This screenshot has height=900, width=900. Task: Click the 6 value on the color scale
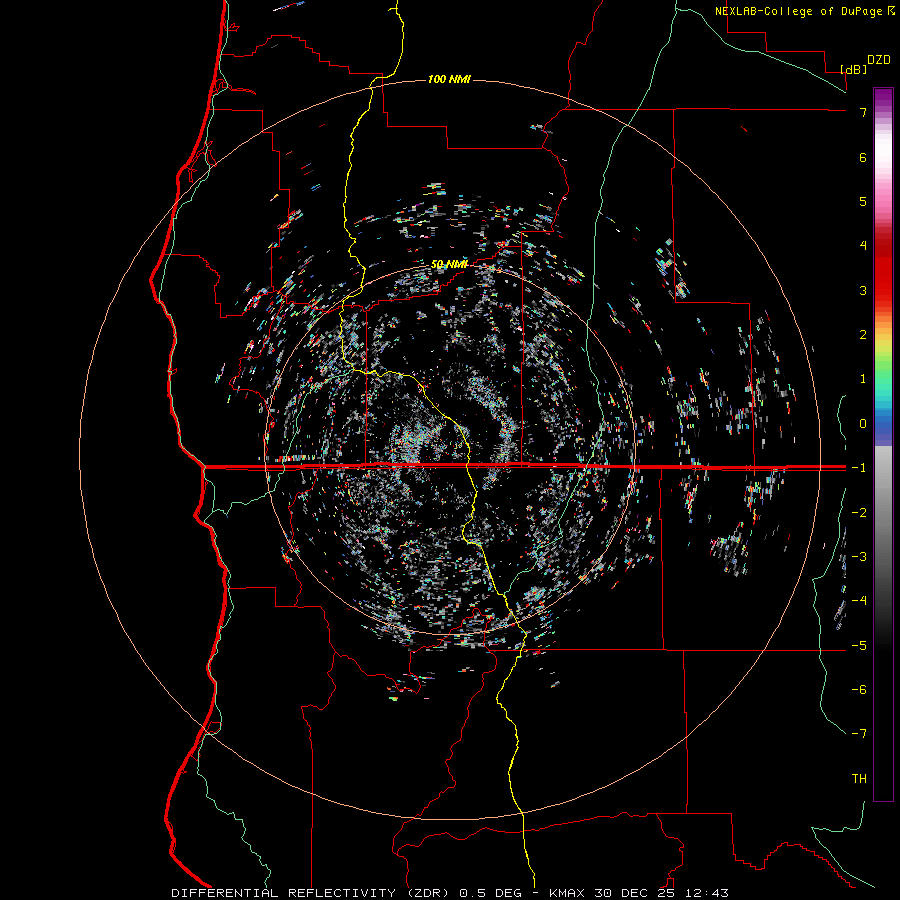click(x=863, y=157)
